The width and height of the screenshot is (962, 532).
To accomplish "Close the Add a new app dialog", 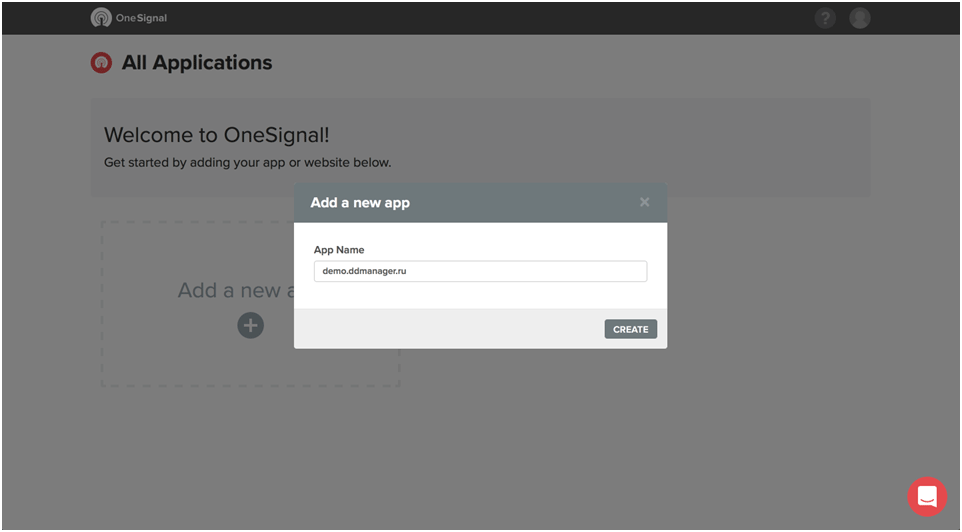I will [x=644, y=202].
